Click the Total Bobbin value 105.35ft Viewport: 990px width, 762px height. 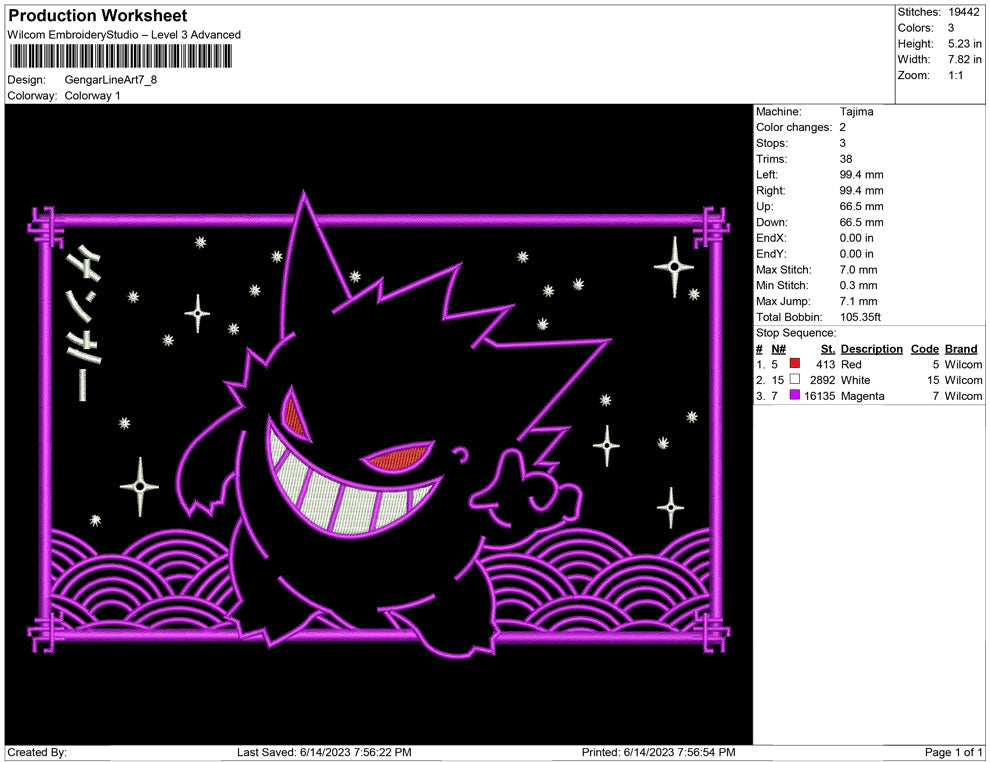coord(861,317)
